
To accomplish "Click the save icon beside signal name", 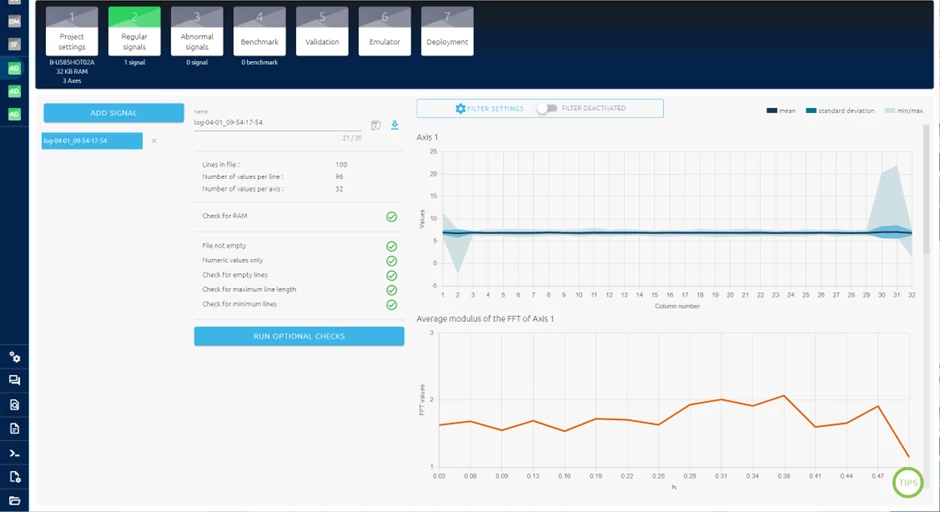I will (x=376, y=125).
